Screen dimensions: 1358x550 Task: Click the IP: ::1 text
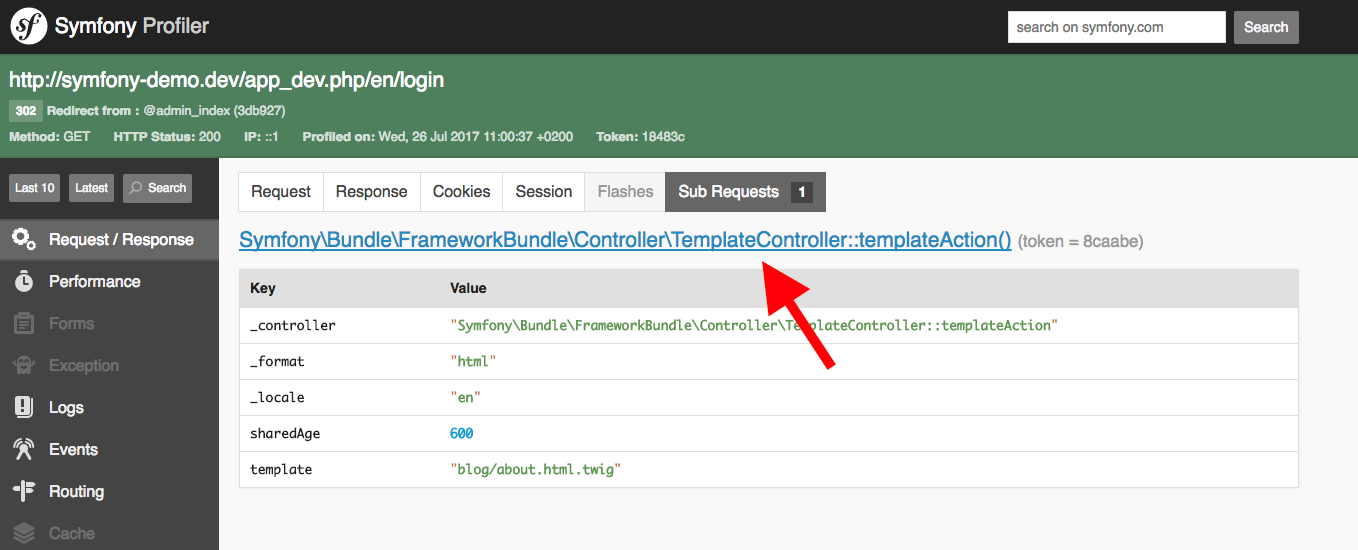coord(261,137)
